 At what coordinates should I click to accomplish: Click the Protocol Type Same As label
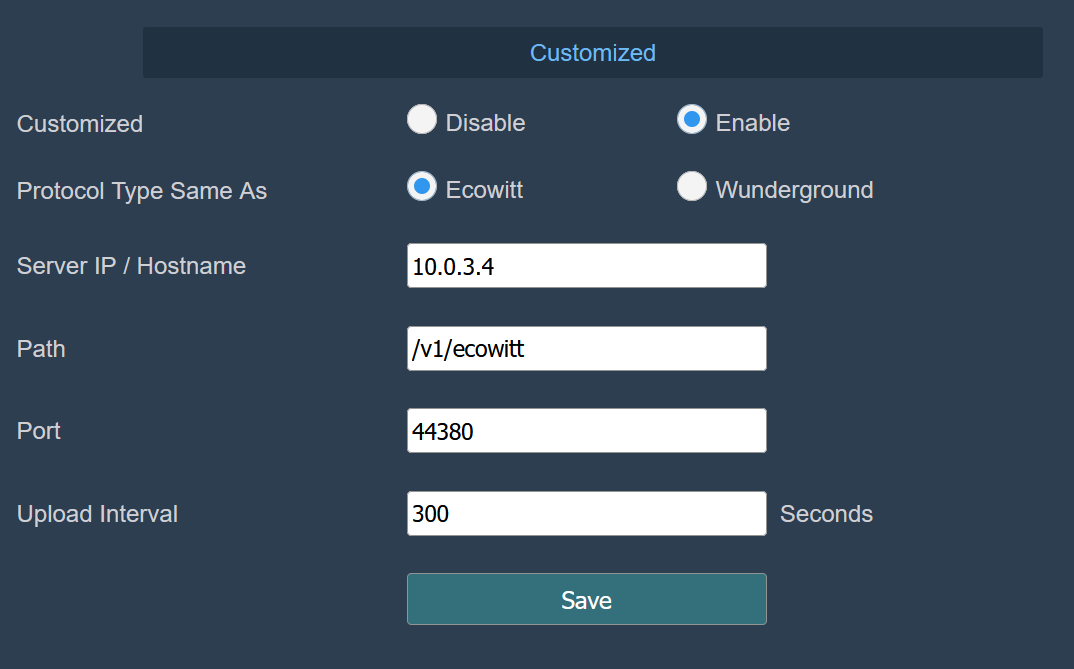pyautogui.click(x=141, y=191)
